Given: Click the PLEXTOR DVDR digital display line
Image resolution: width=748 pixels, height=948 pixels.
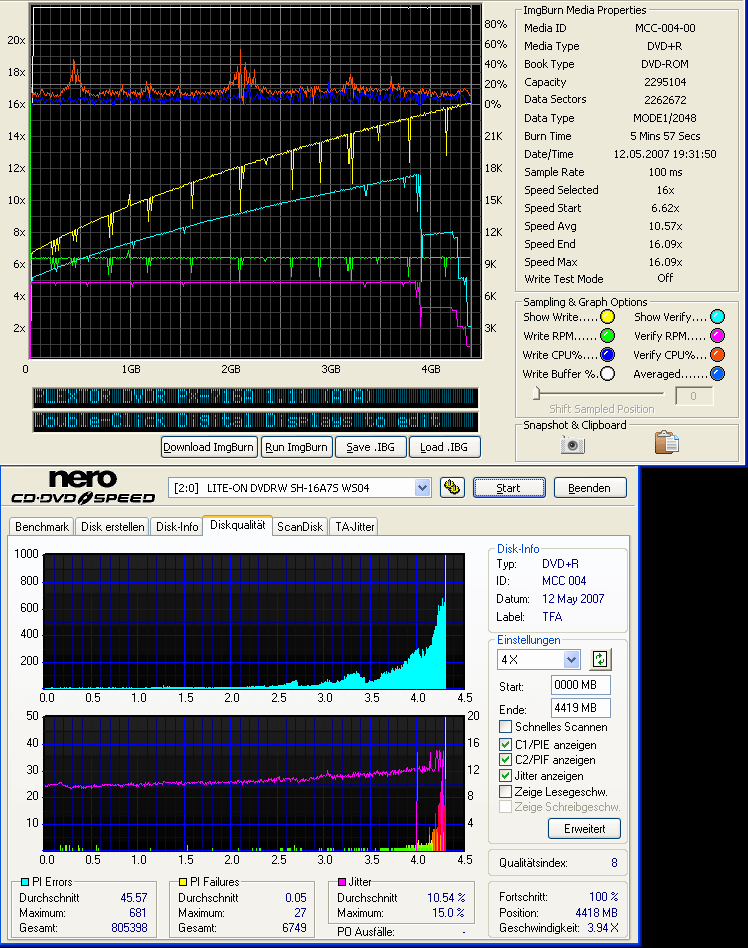Looking at the screenshot, I should (x=255, y=397).
